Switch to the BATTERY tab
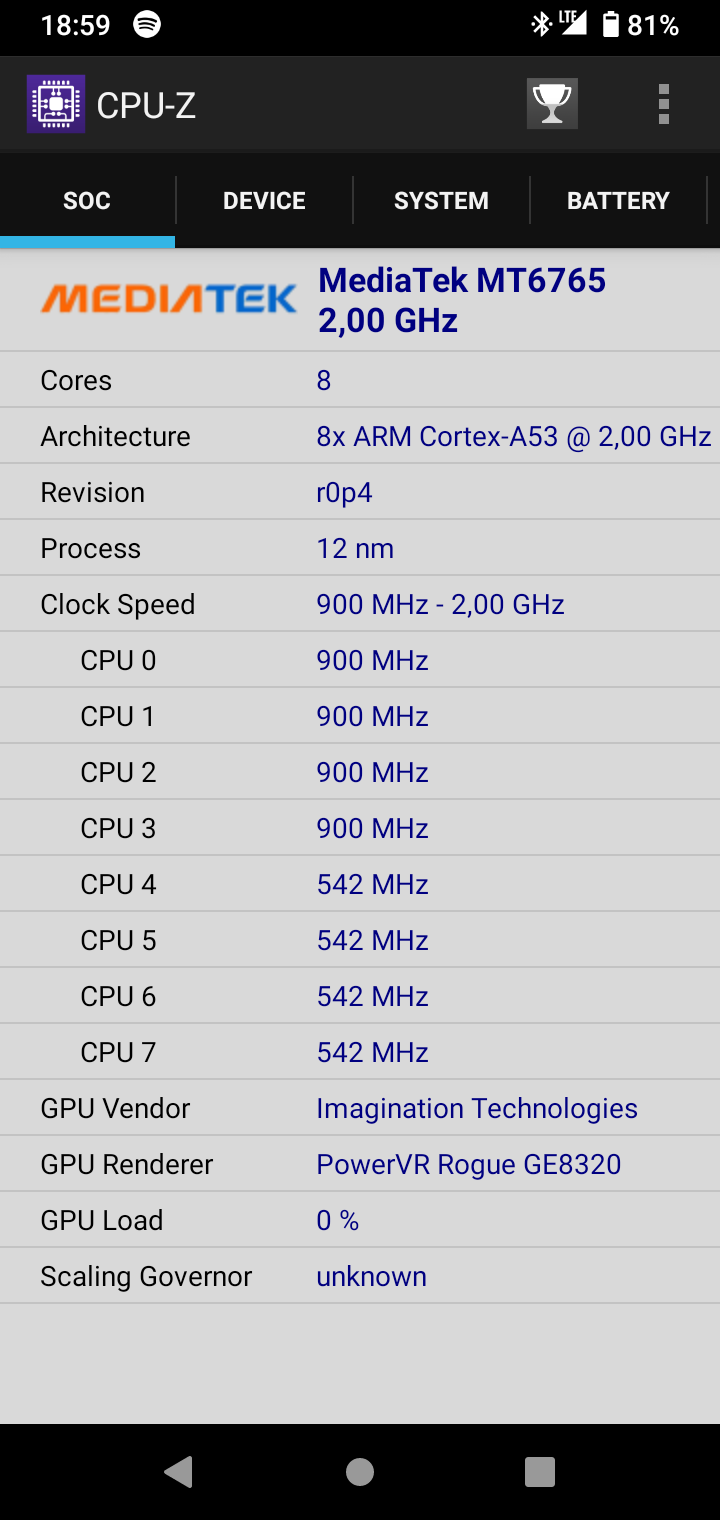The width and height of the screenshot is (720, 1520). coord(618,201)
